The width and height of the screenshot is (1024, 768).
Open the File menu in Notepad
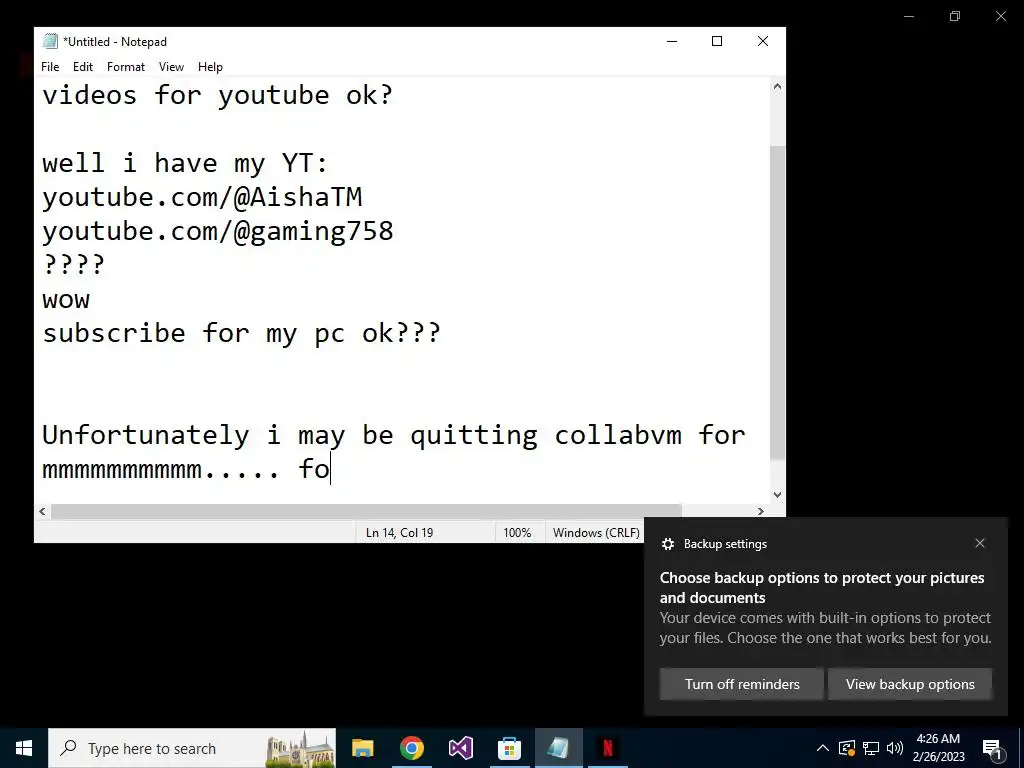pyautogui.click(x=50, y=67)
